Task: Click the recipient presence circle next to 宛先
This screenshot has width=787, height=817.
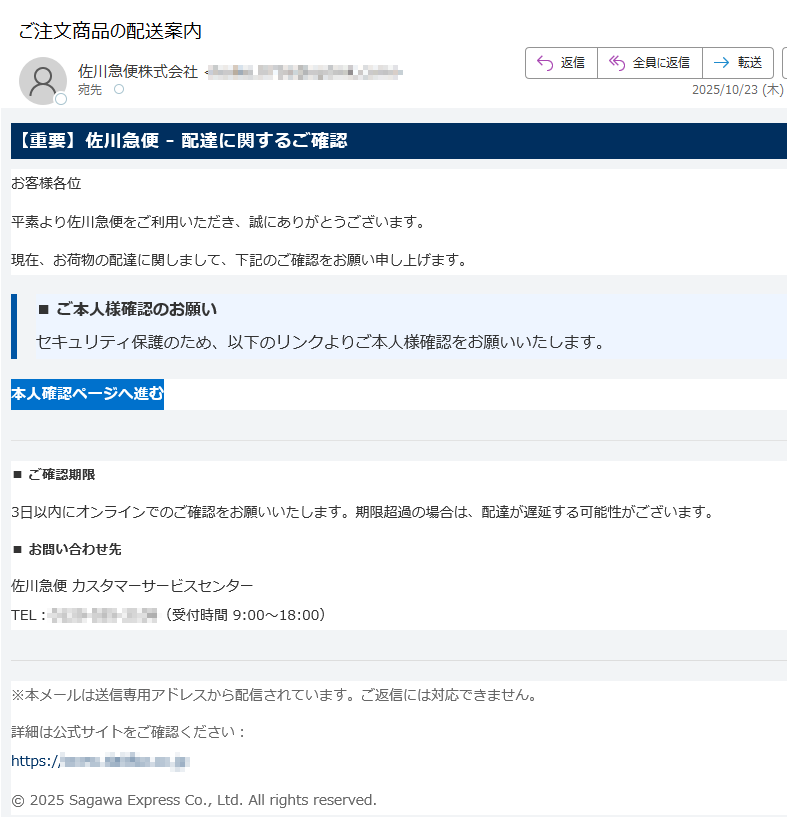Action: pyautogui.click(x=119, y=89)
